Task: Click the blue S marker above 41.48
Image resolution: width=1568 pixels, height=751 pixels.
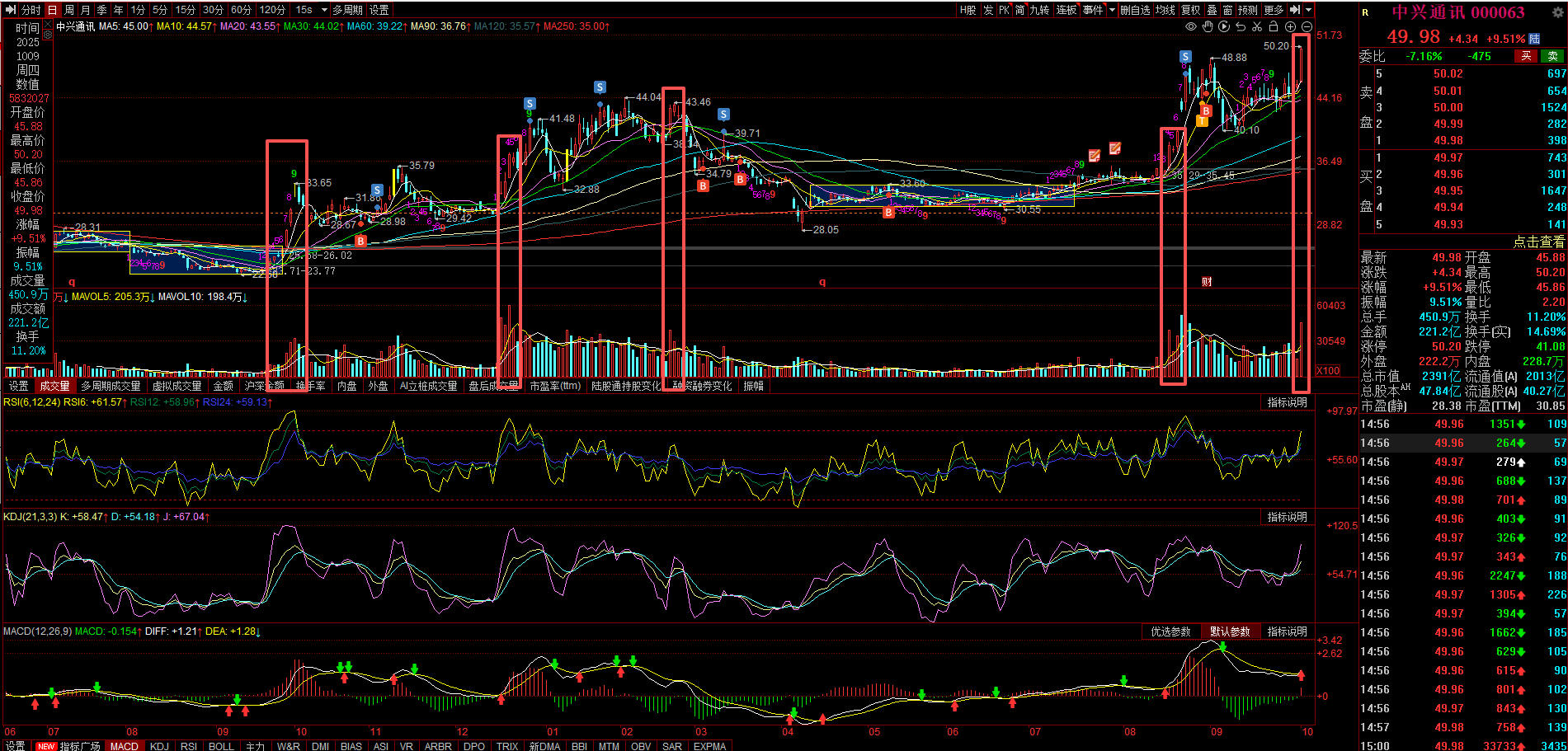Action: [x=530, y=104]
